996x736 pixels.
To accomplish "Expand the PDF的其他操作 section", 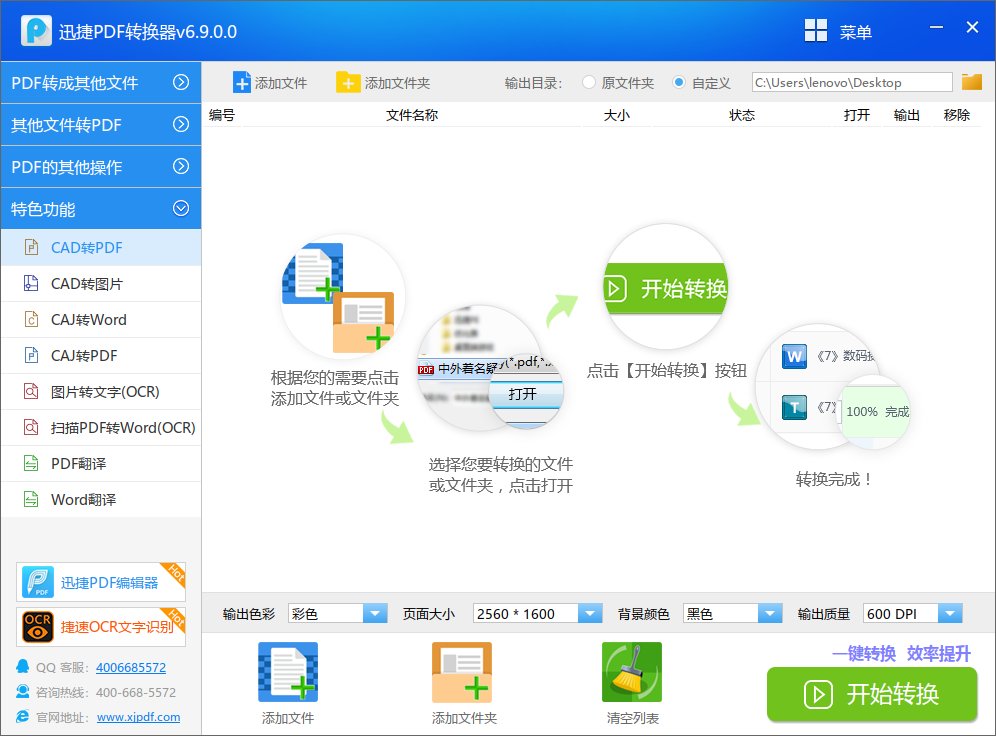I will 101,166.
